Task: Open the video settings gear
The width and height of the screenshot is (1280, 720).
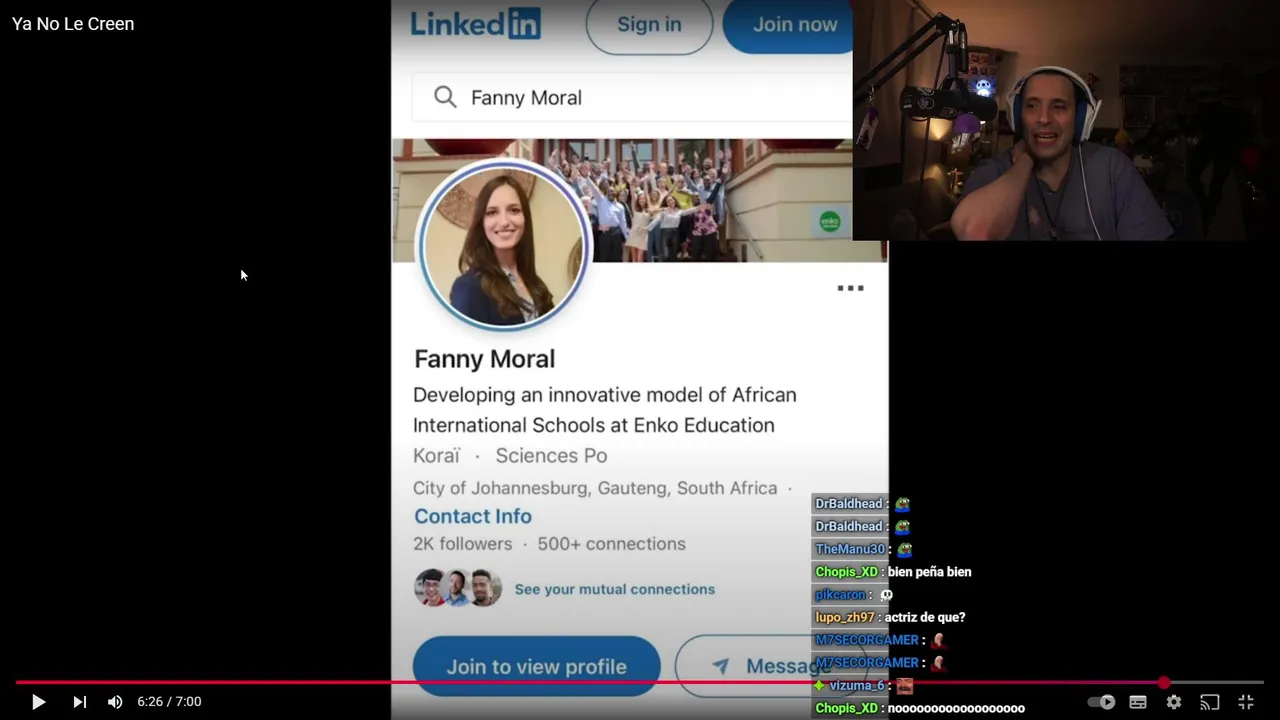Action: tap(1174, 702)
